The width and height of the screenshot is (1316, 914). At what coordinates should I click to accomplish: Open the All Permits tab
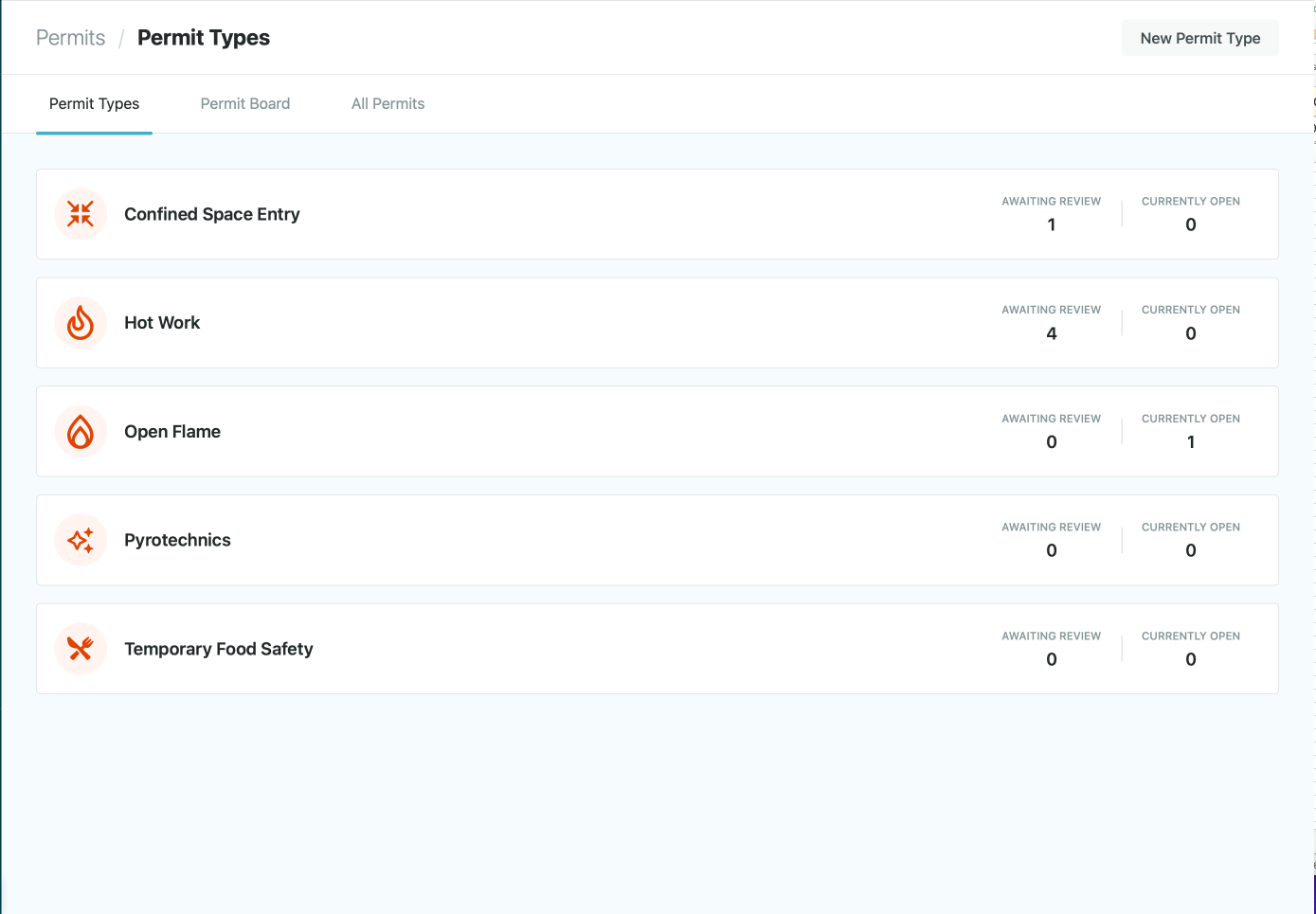388,104
